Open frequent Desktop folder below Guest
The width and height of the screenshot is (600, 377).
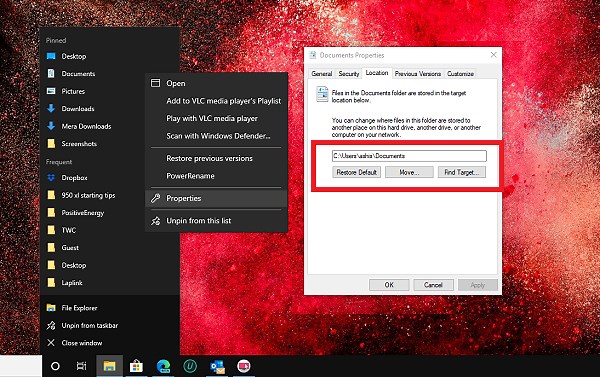coord(110,265)
